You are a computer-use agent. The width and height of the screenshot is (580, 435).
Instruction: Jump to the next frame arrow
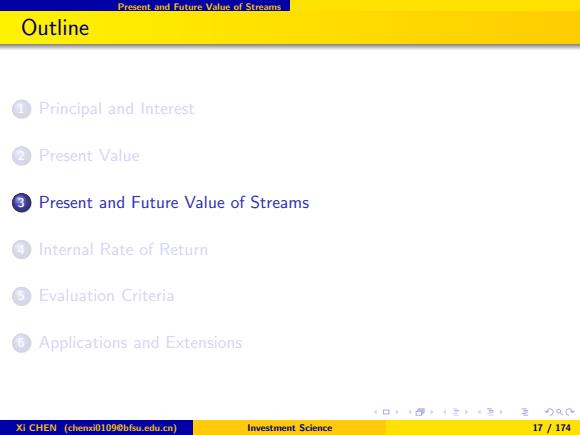[431, 412]
